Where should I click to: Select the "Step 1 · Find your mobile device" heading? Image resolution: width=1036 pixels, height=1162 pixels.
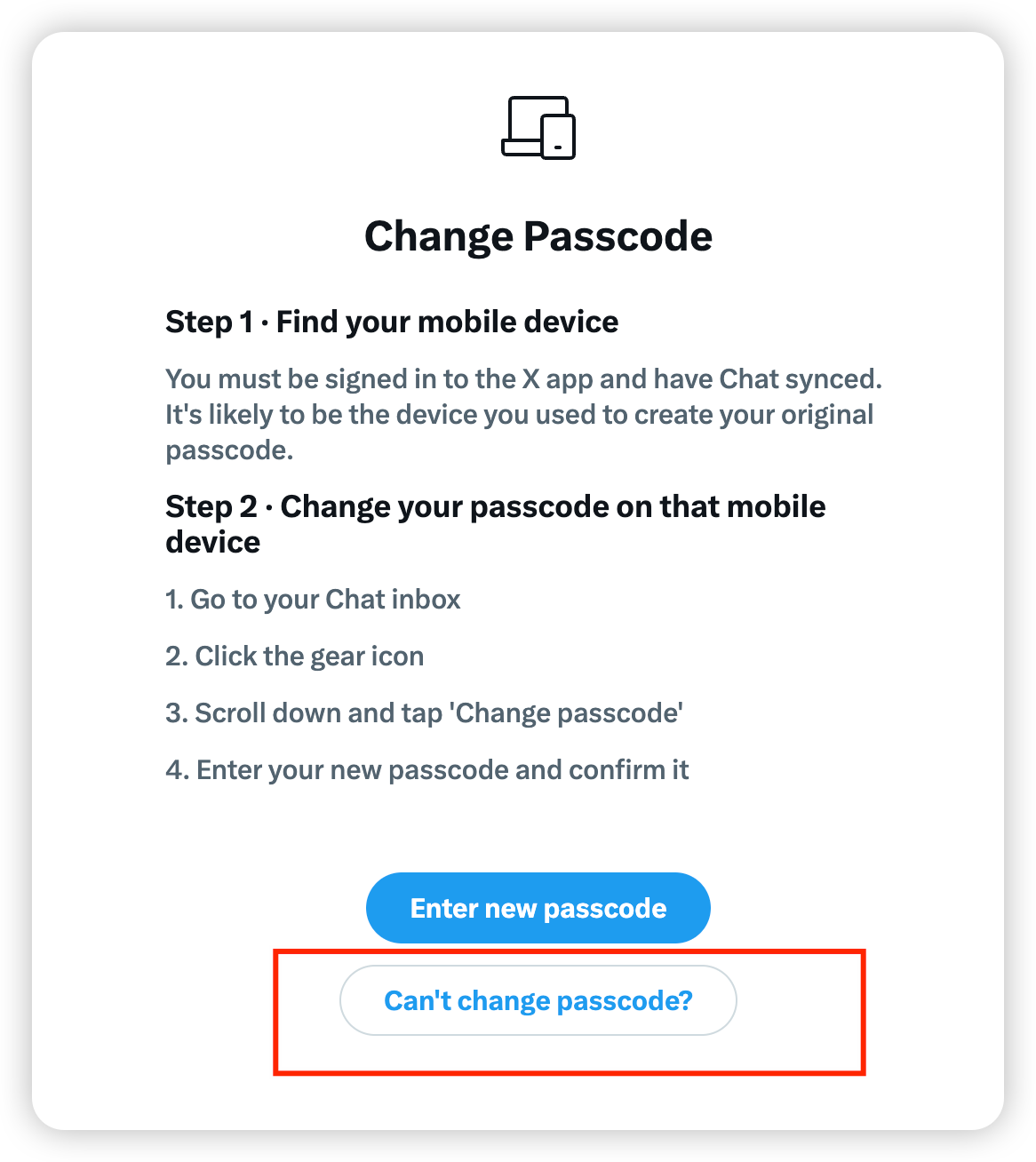pyautogui.click(x=392, y=322)
